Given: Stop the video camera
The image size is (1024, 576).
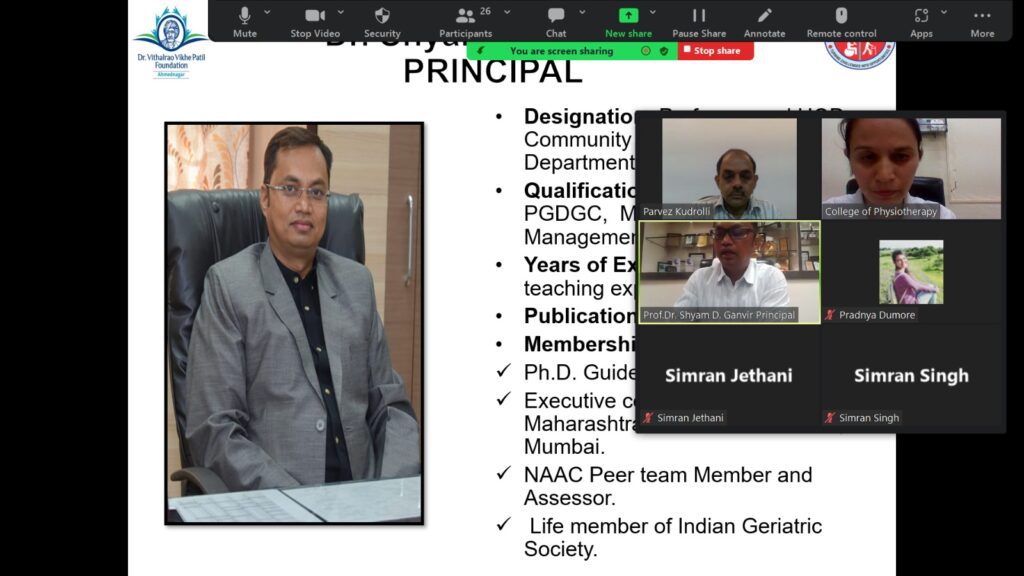Looking at the screenshot, I should pyautogui.click(x=315, y=21).
